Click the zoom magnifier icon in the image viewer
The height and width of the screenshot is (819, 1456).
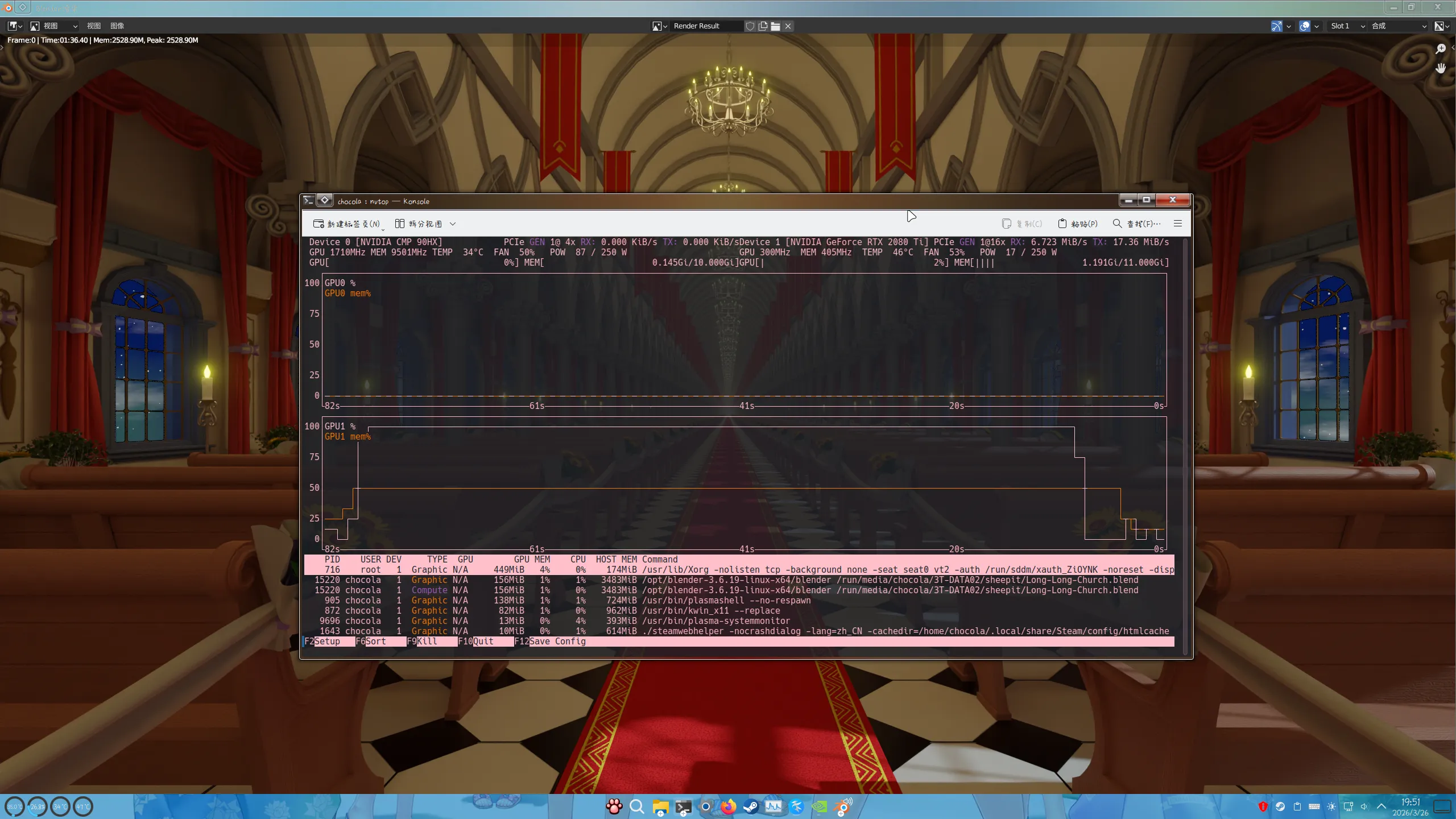[x=1440, y=49]
